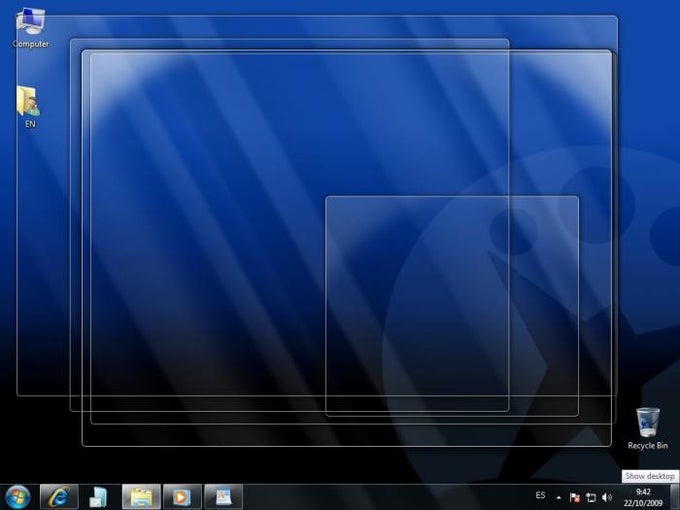The image size is (680, 510).
Task: Show hidden notification area icons
Action: coord(559,497)
